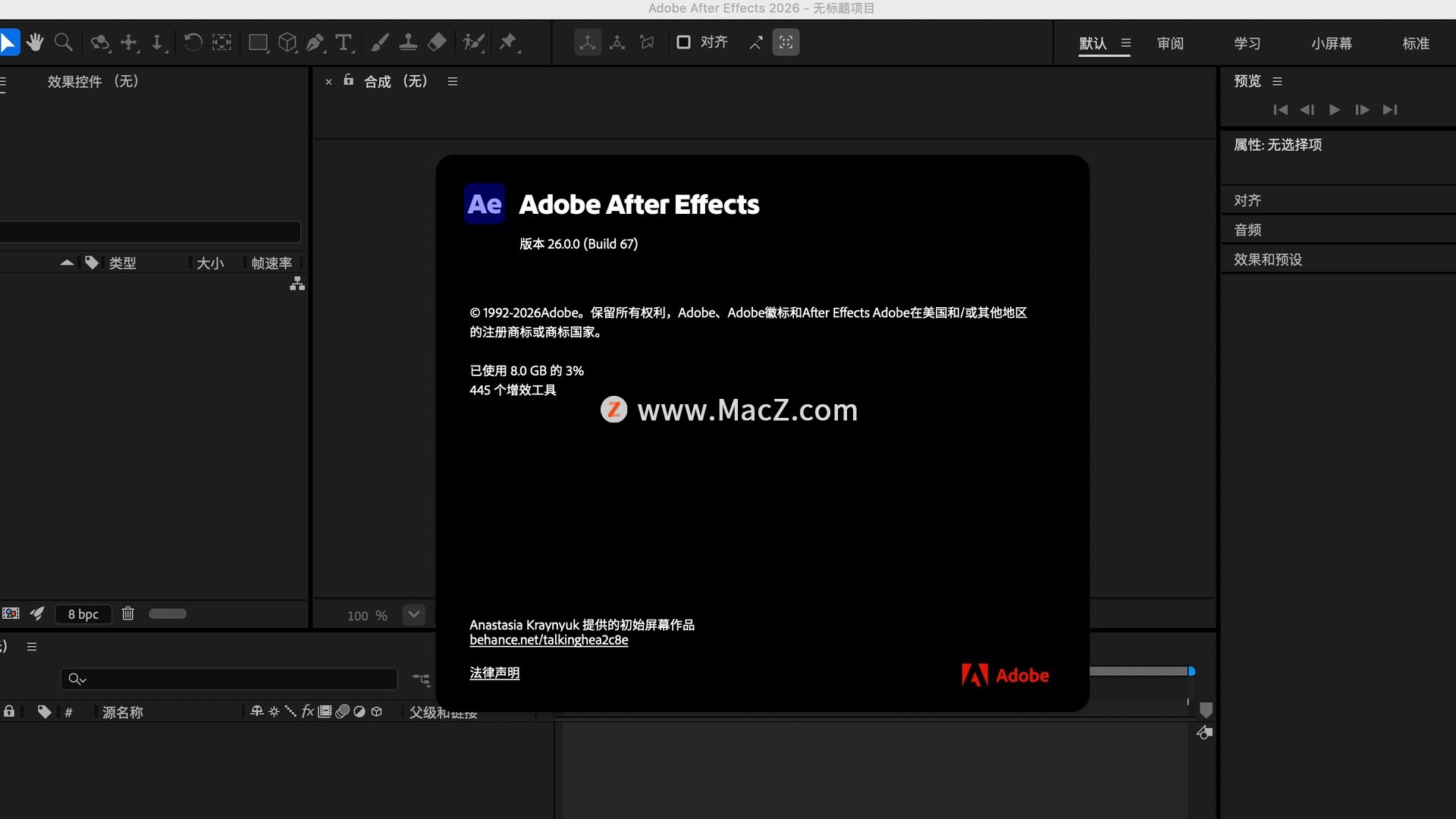Select the Zoom magnifier tool
This screenshot has width=1456, height=819.
point(64,42)
